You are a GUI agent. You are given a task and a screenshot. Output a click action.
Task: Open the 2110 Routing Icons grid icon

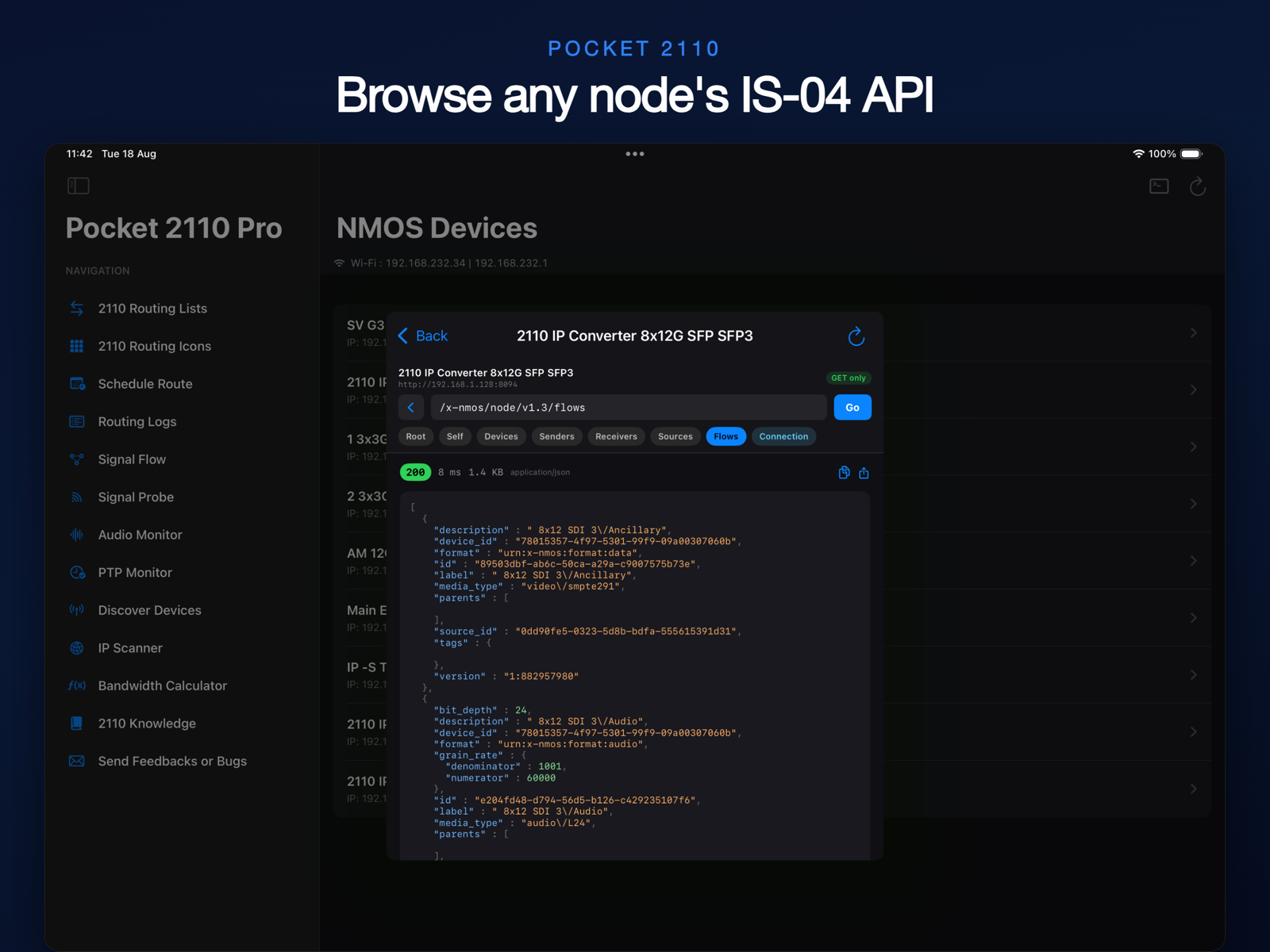[x=77, y=346]
